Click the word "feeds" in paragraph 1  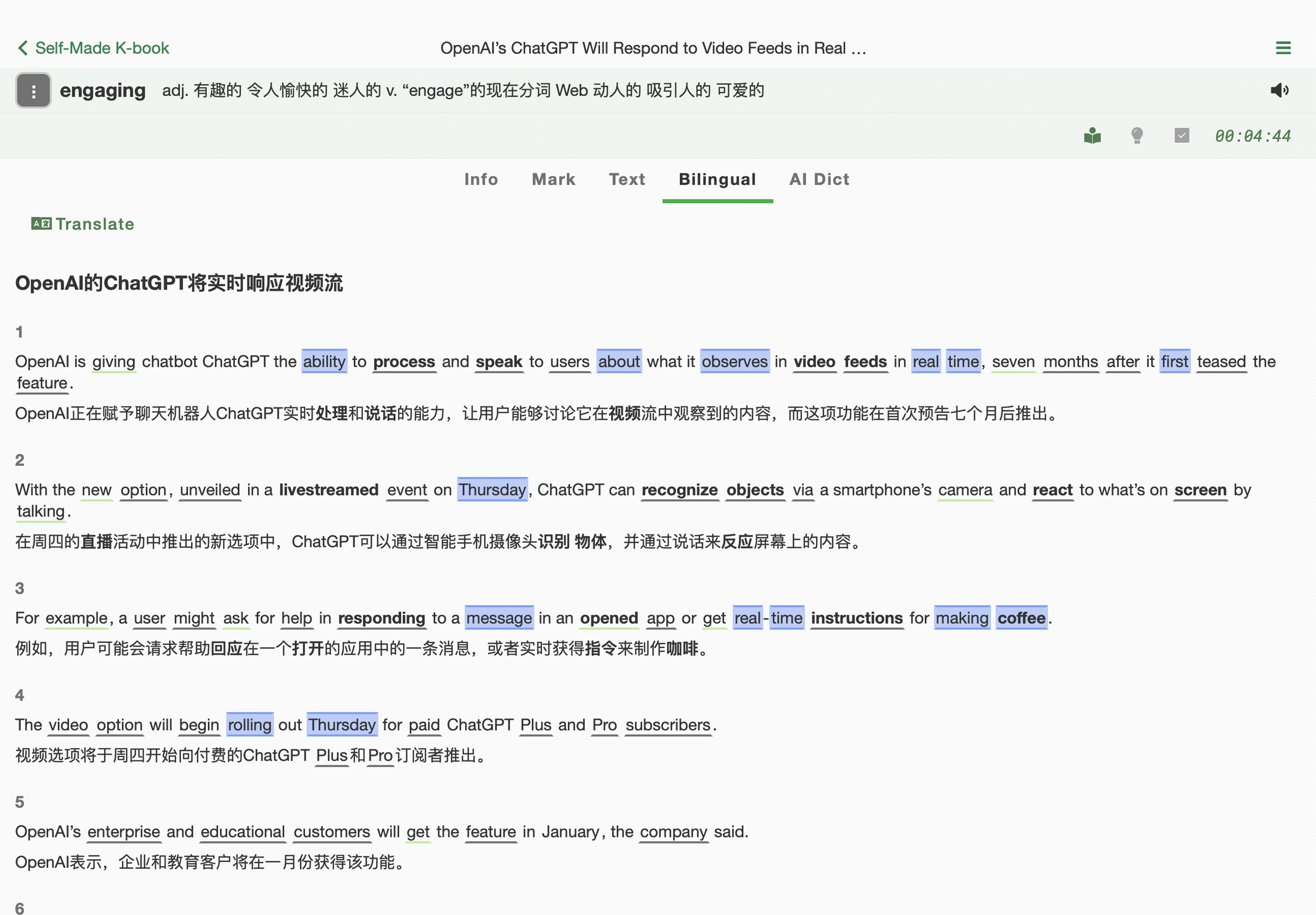point(865,362)
